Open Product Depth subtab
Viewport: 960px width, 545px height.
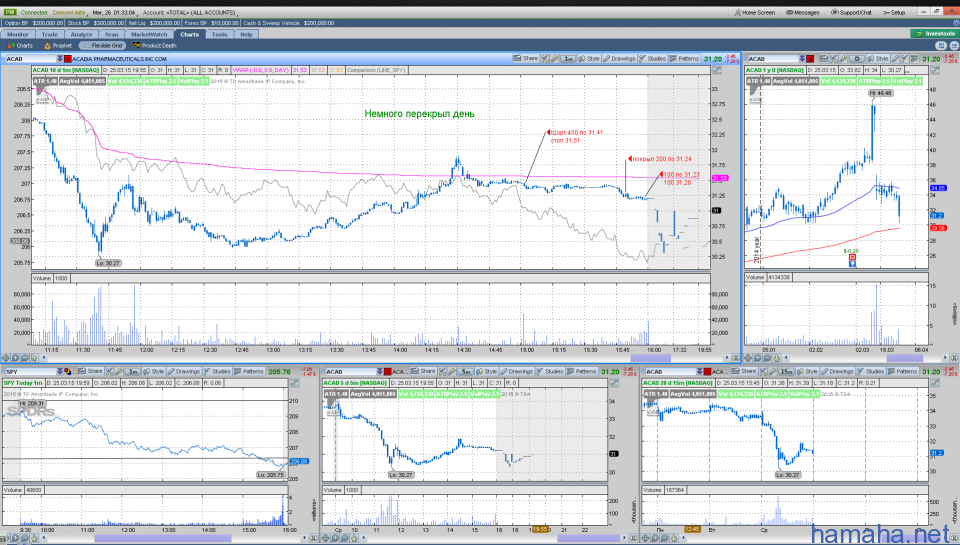(155, 45)
